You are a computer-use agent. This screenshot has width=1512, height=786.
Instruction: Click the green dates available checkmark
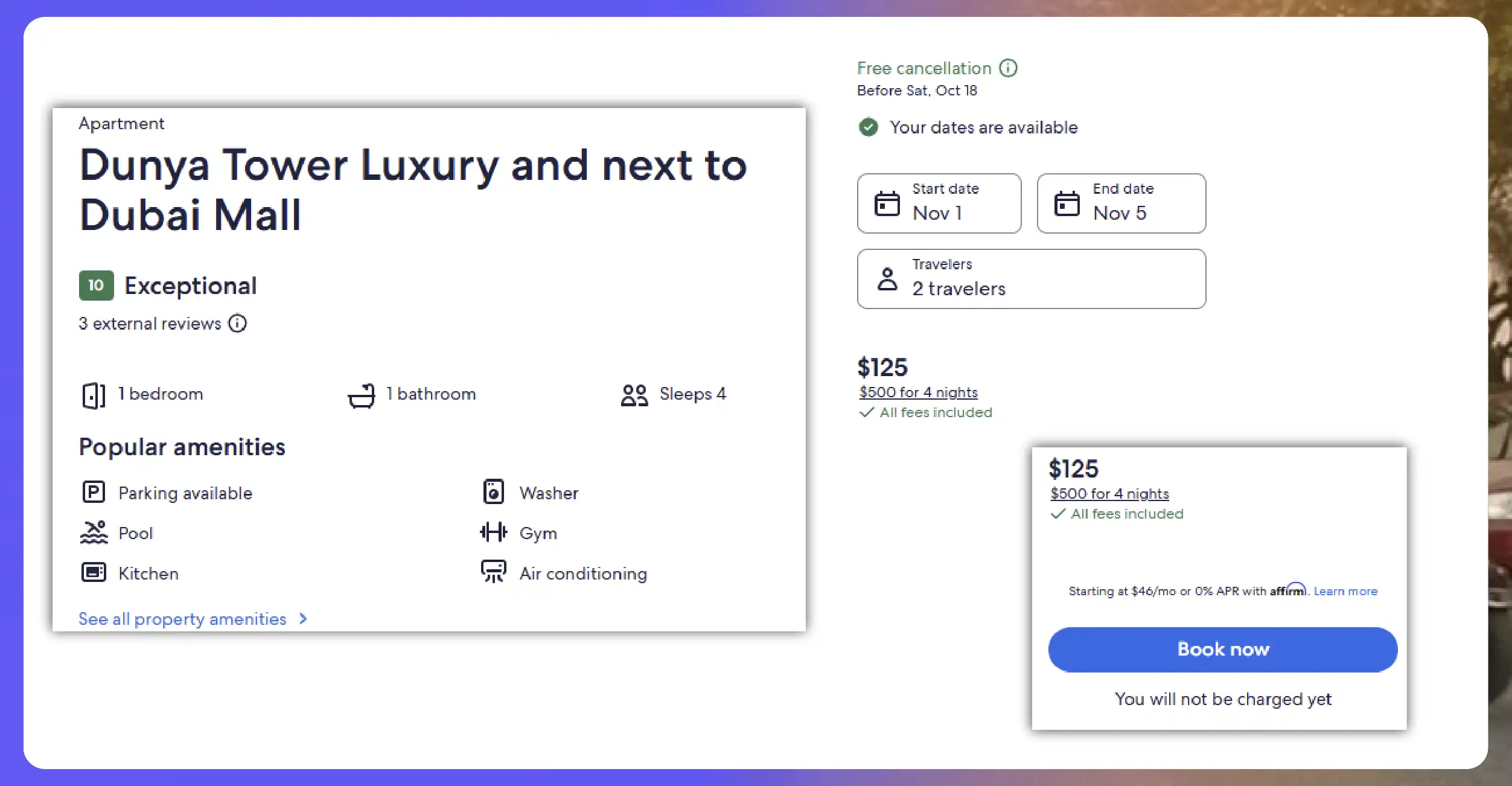(867, 127)
